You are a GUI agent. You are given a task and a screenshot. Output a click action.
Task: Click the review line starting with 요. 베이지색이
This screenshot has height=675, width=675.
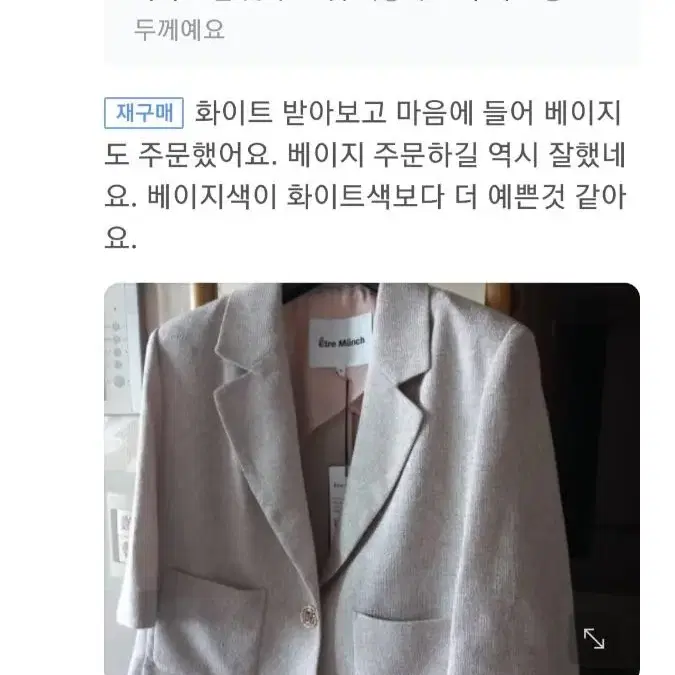click(x=365, y=197)
